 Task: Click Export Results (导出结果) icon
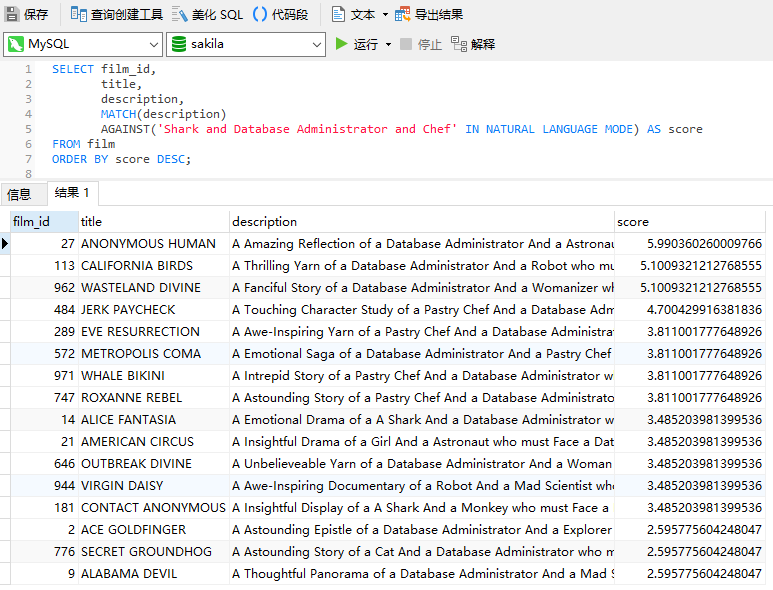[x=403, y=14]
